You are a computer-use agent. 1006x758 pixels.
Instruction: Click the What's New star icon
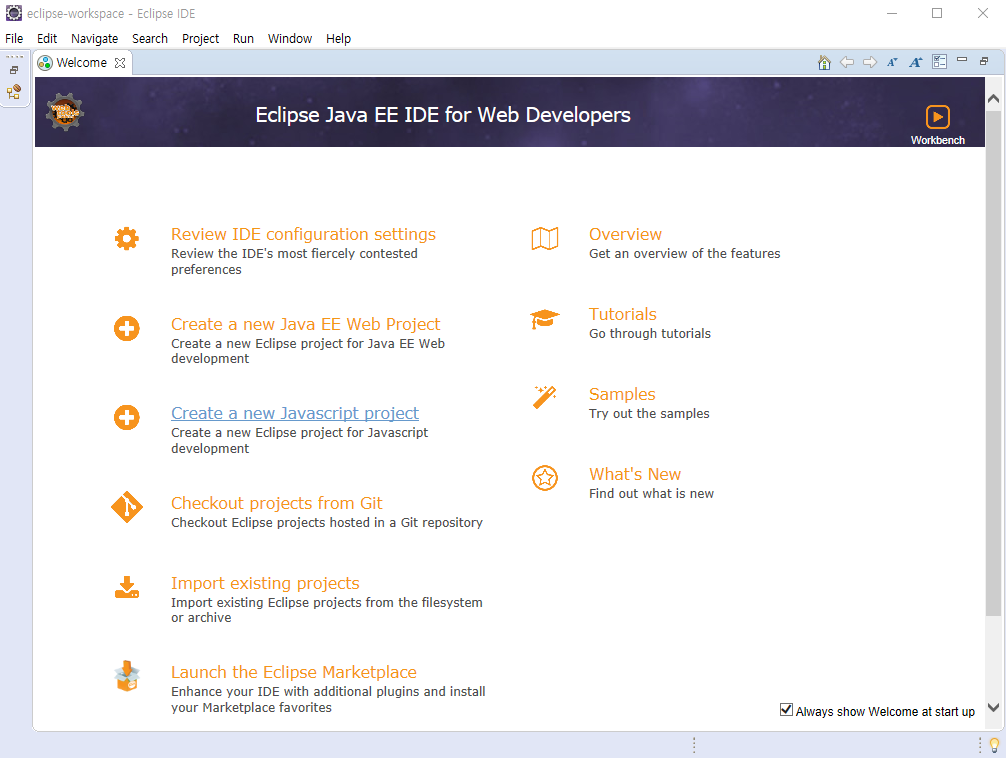pyautogui.click(x=545, y=478)
